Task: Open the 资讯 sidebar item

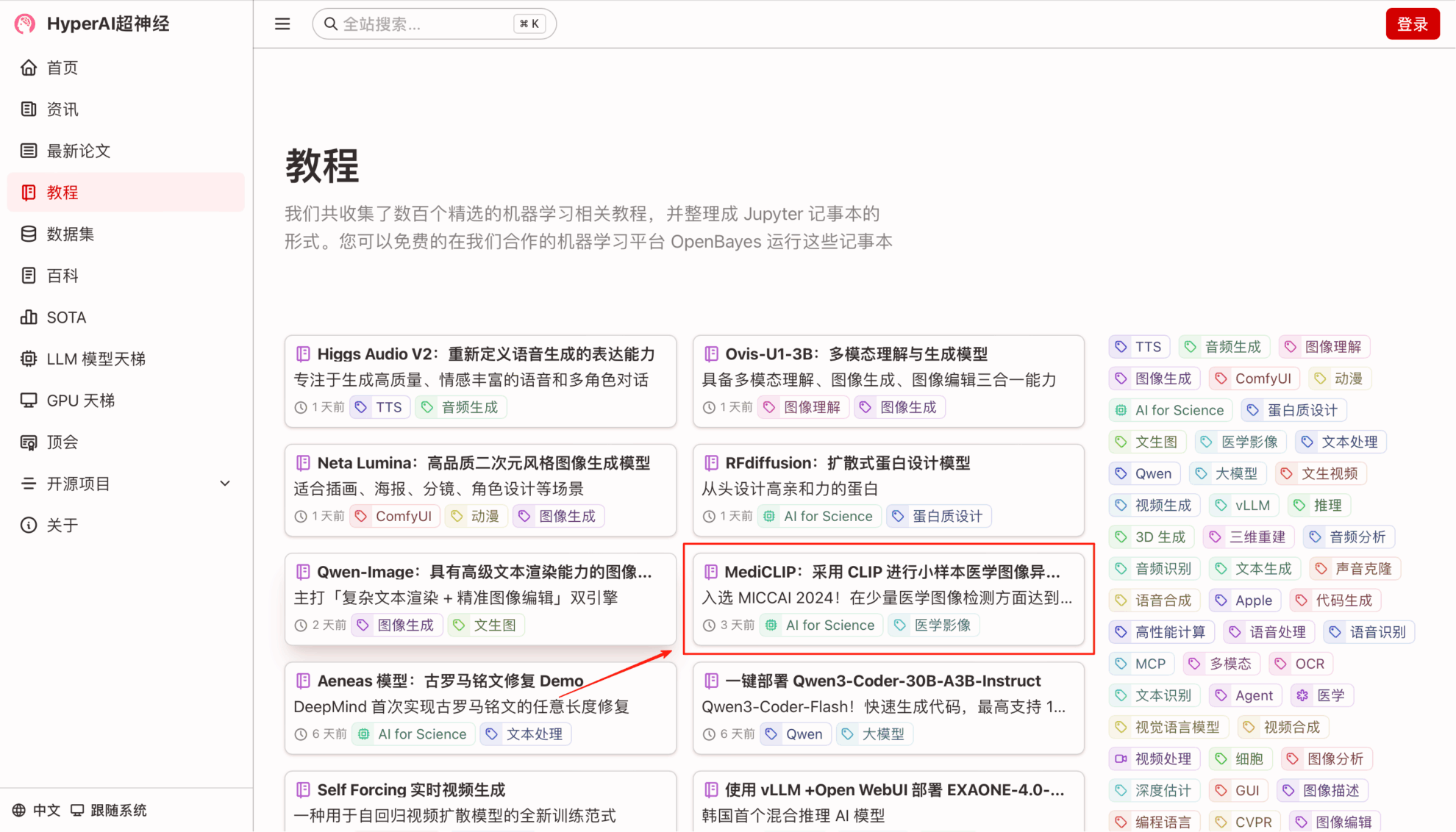Action: (63, 110)
